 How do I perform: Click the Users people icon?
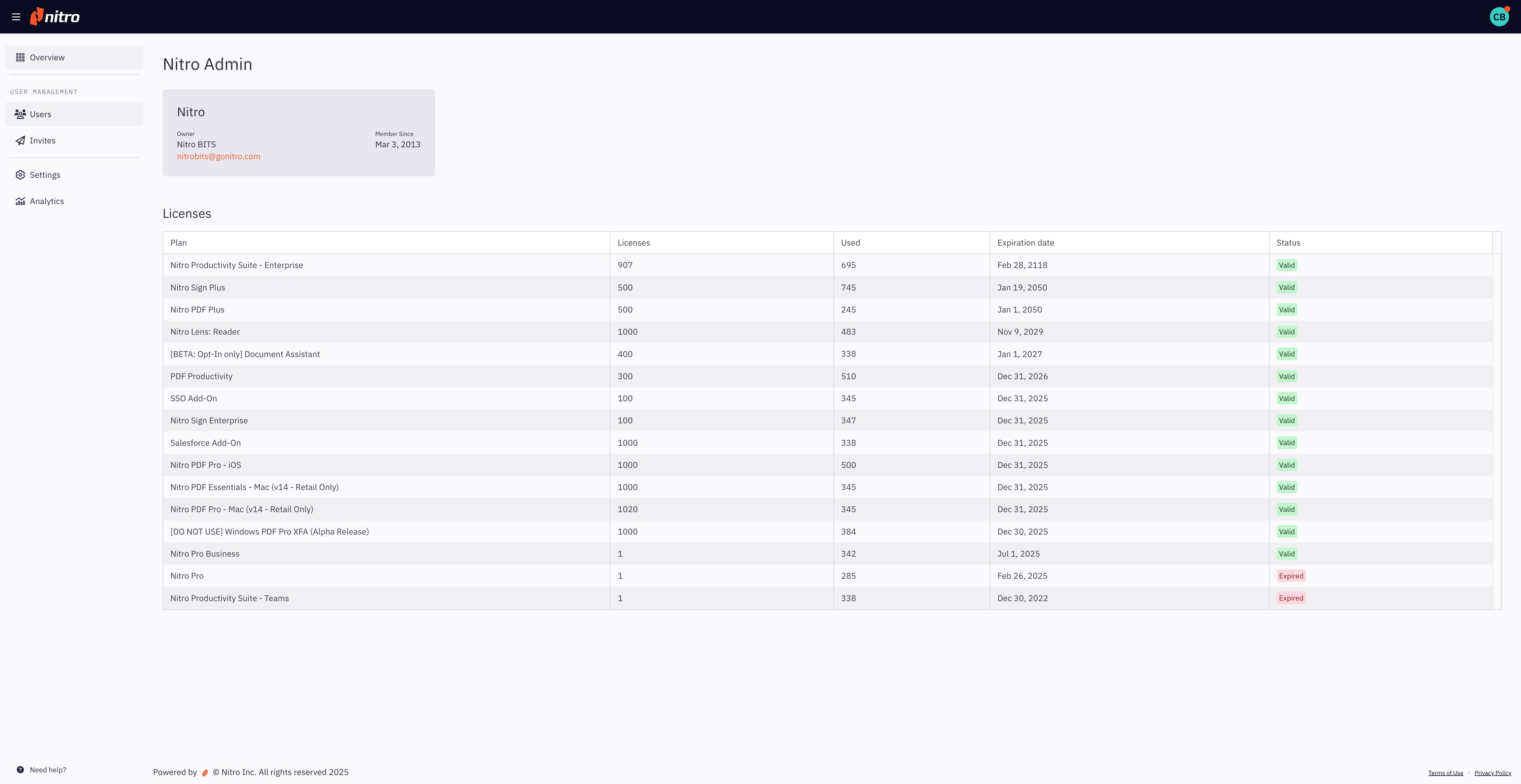[x=20, y=114]
